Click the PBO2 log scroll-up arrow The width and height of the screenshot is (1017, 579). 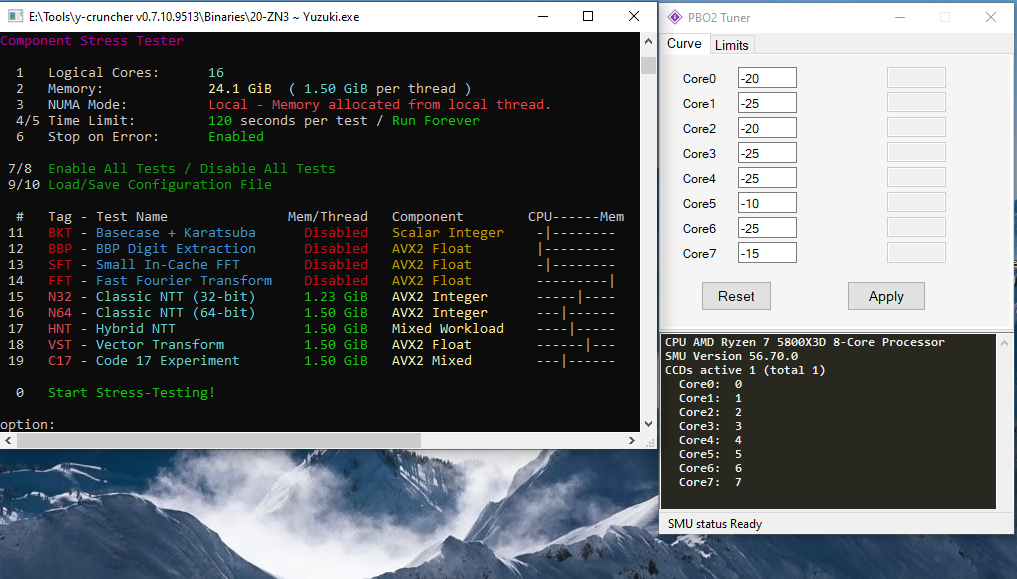[1005, 342]
